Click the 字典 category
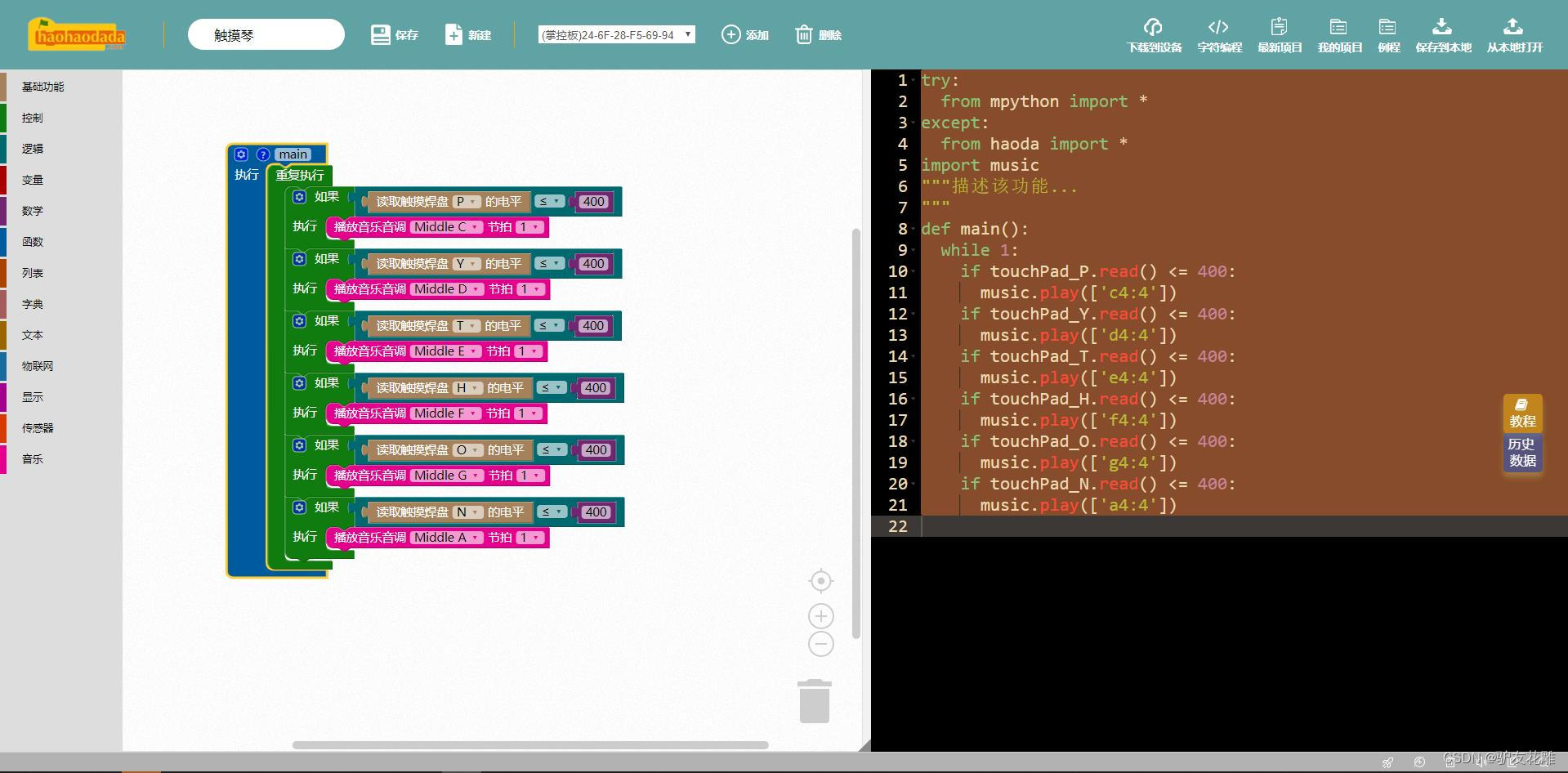 (x=33, y=304)
